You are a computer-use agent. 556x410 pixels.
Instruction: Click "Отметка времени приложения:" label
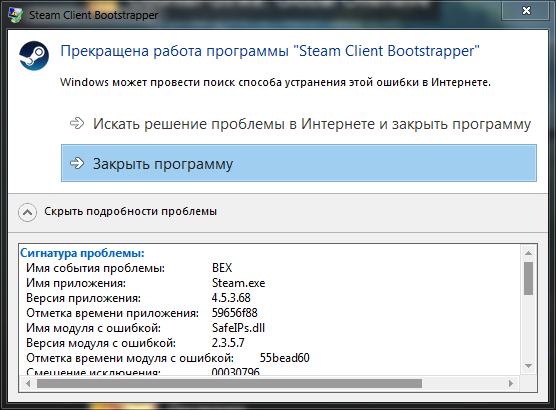tap(112, 313)
